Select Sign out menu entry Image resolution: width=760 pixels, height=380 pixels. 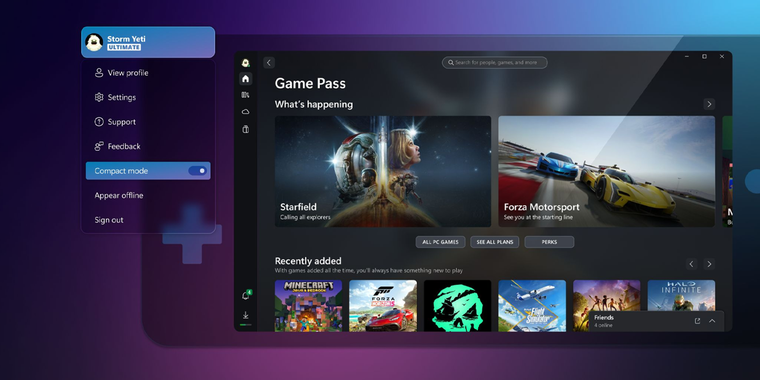148,220
